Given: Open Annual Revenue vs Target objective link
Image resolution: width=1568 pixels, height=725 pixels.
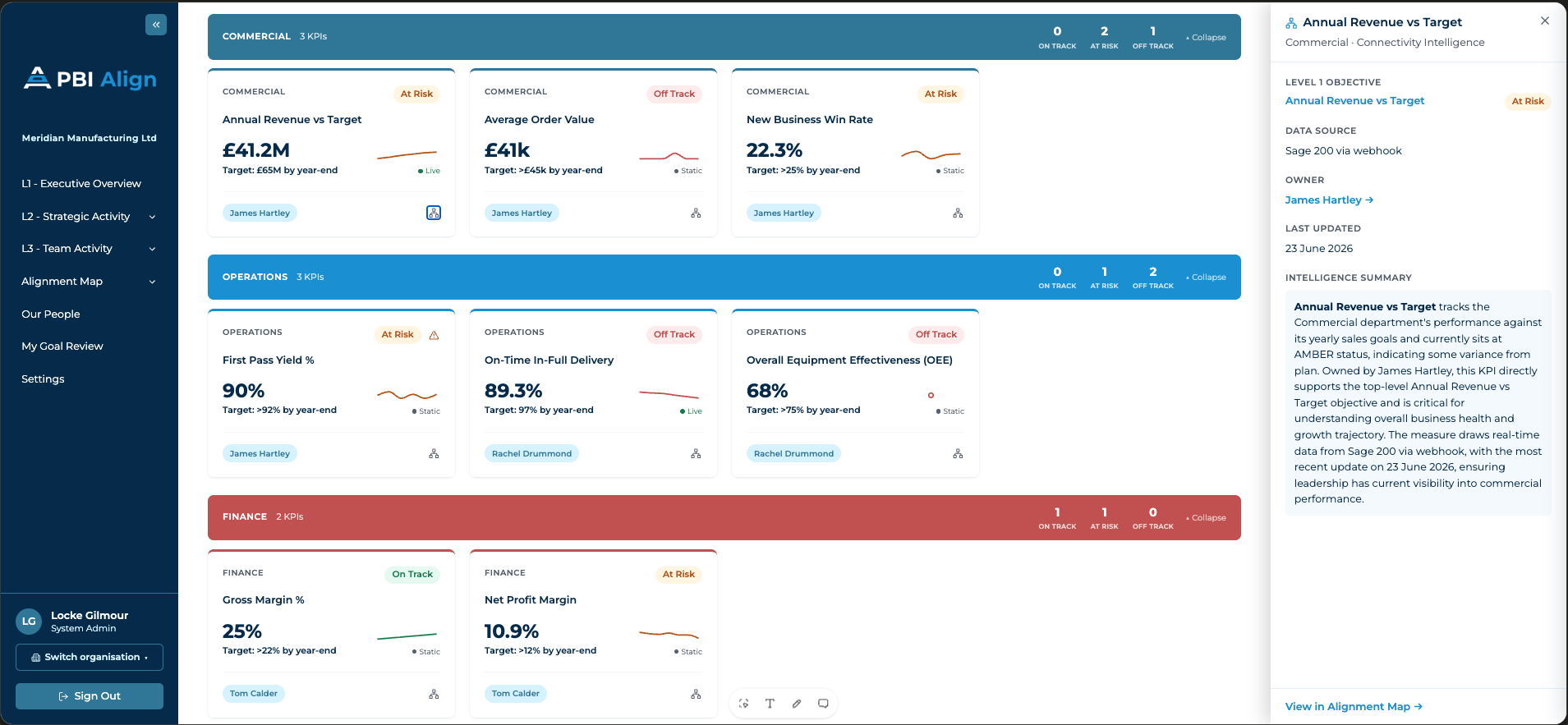Looking at the screenshot, I should coord(1354,101).
